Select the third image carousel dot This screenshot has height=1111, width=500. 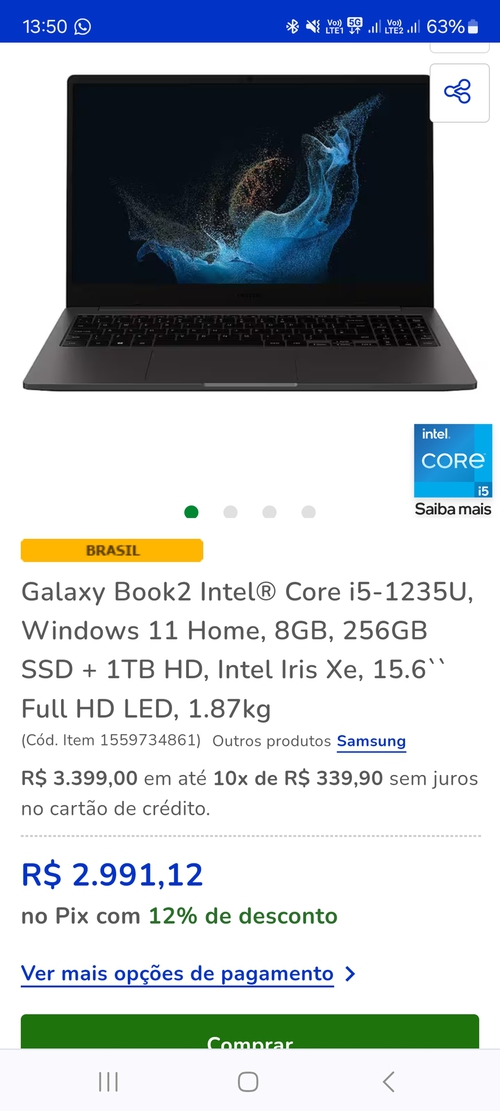pyautogui.click(x=269, y=512)
